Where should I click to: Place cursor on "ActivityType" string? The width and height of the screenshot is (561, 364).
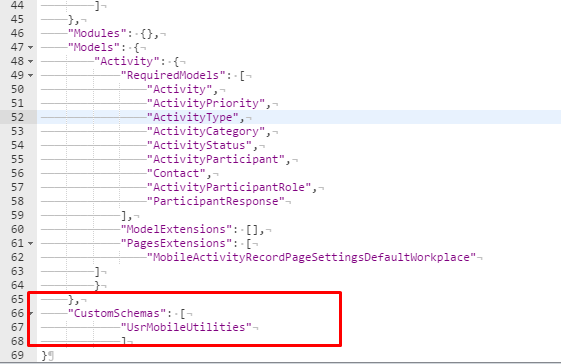pyautogui.click(x=193, y=117)
